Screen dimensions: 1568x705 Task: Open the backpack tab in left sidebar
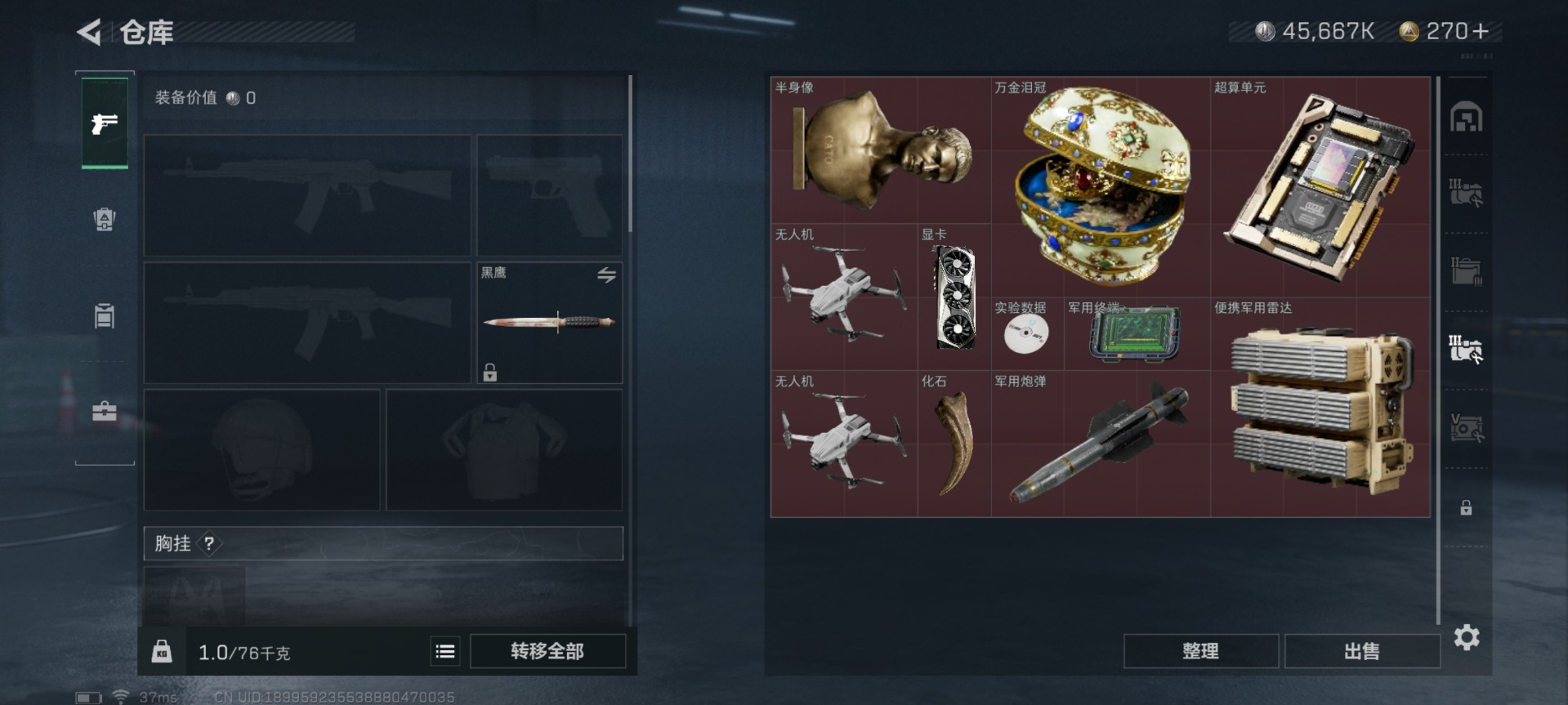coord(105,219)
